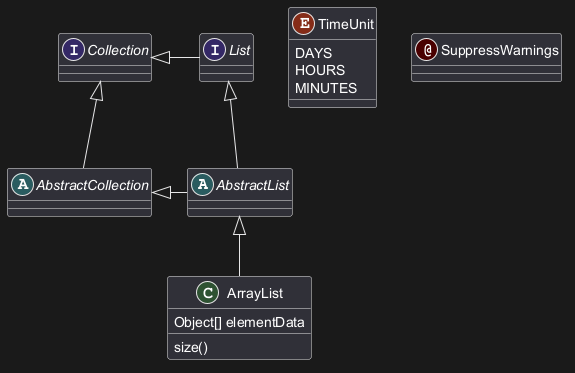Select the HOURS enum constant
The width and height of the screenshot is (575, 373).
320,70
